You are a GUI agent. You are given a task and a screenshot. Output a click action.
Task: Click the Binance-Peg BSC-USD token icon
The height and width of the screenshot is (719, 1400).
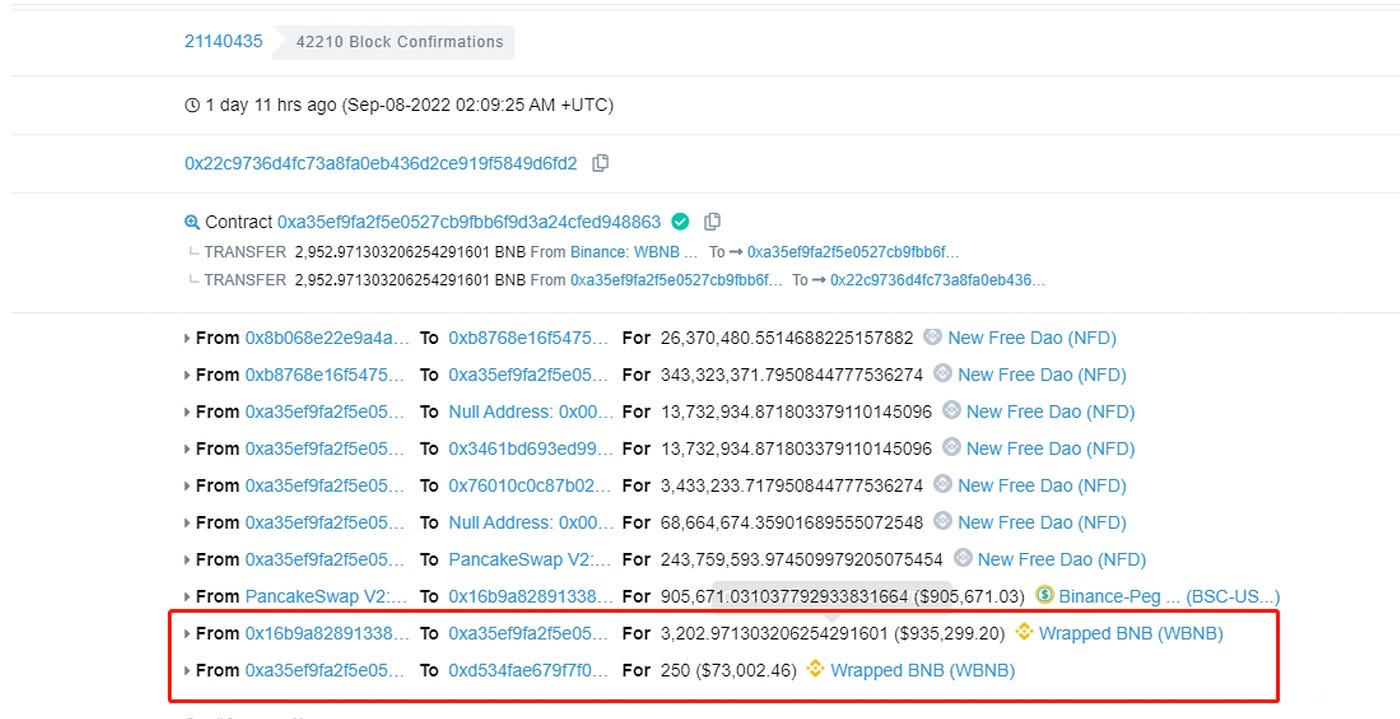point(1045,596)
